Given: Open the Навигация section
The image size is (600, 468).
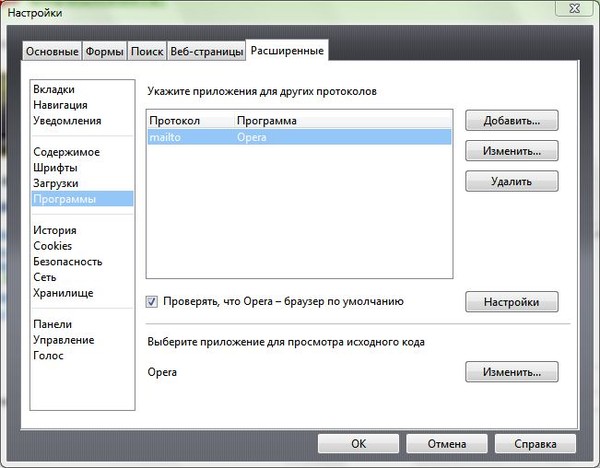Looking at the screenshot, I should [82, 105].
